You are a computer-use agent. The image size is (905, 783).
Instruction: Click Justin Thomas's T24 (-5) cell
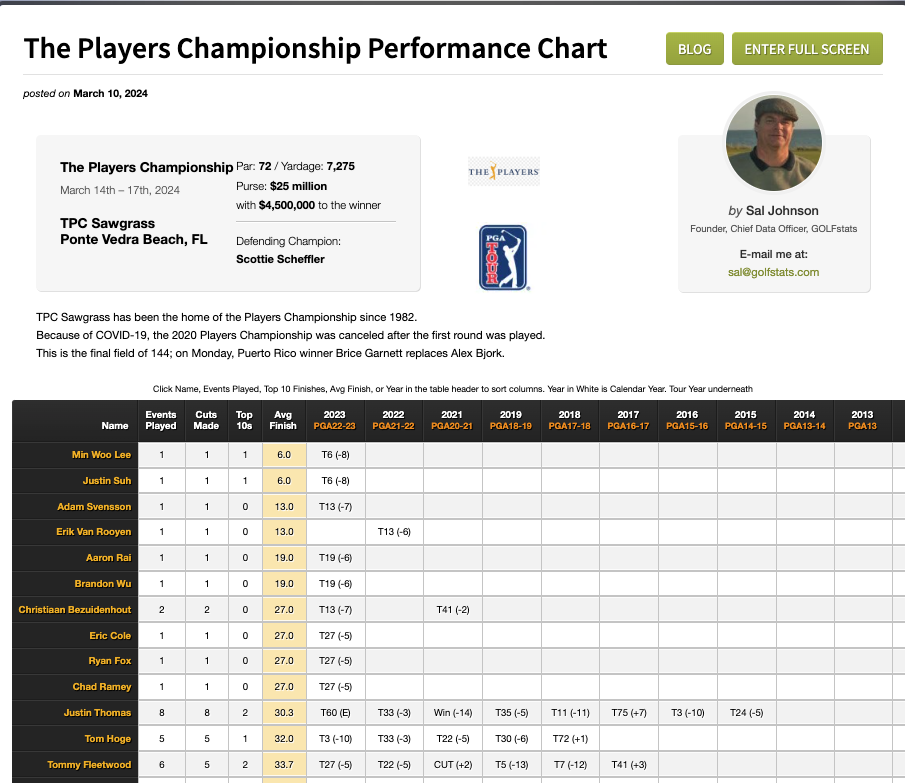point(746,713)
